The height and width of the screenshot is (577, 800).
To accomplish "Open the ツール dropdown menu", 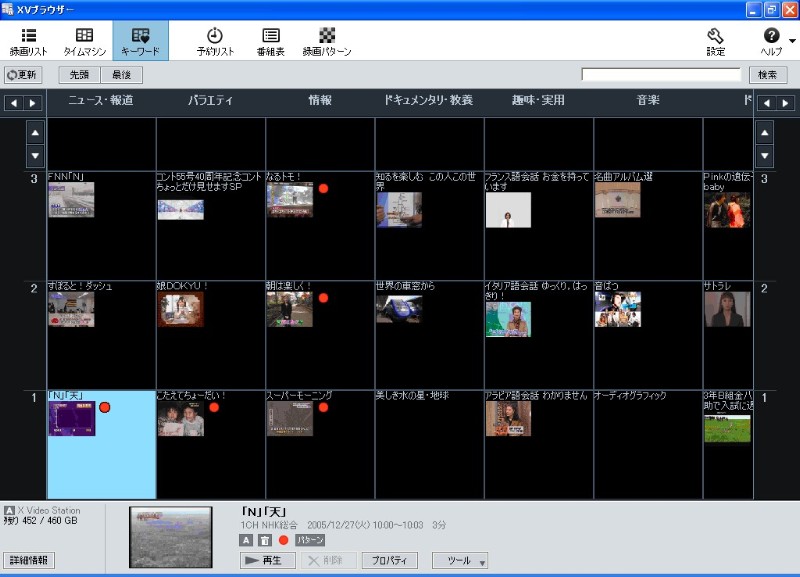I will pyautogui.click(x=460, y=561).
